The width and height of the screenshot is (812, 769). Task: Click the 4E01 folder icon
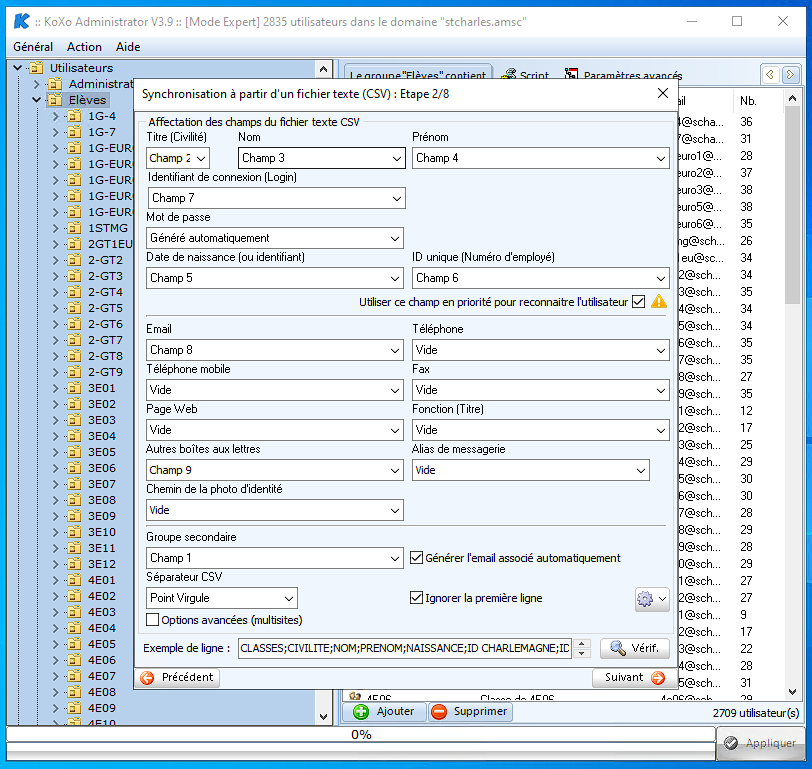click(75, 580)
